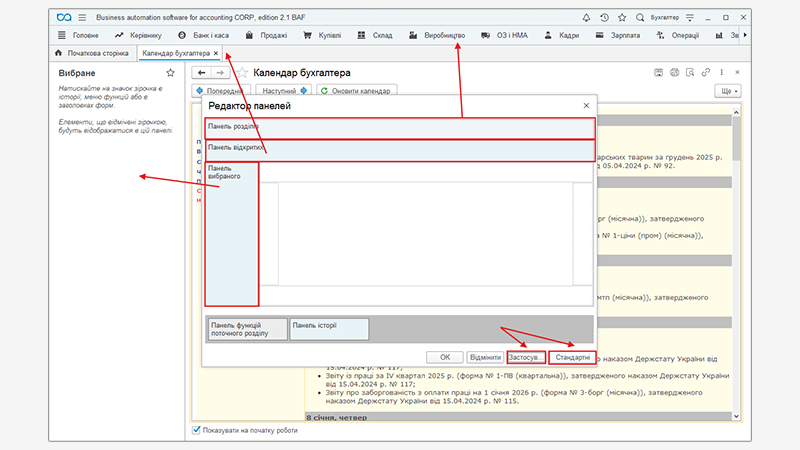The height and width of the screenshot is (450, 800).
Task: Click the get link chain icon
Action: click(x=706, y=73)
